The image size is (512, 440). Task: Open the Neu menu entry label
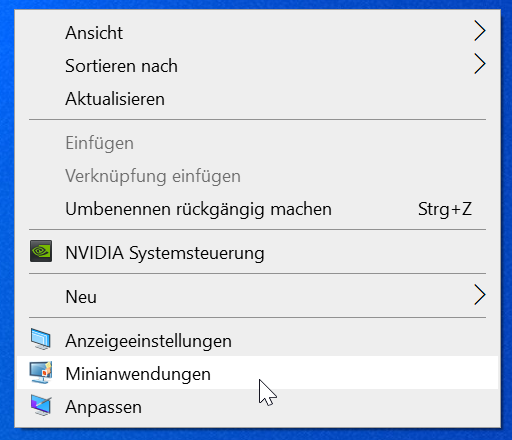point(81,297)
